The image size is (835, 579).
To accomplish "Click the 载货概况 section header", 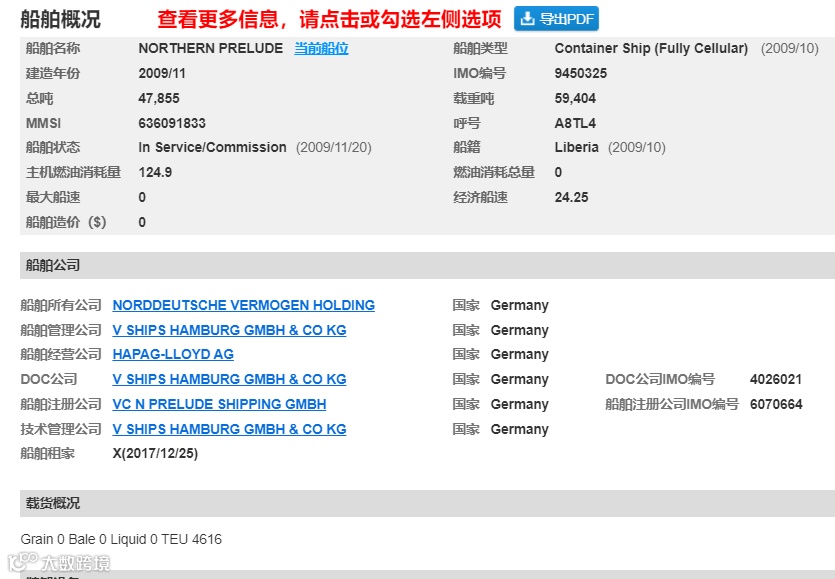I will (427, 503).
